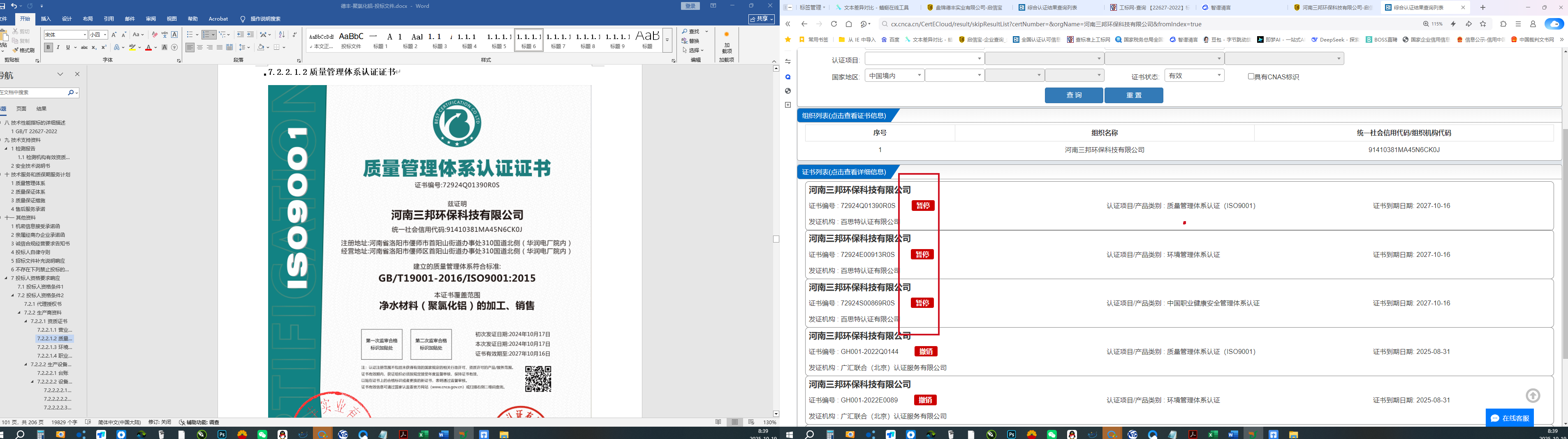Screen dimensions: 1568x439
Task: Click the 查询 button on the web page
Action: point(1074,95)
